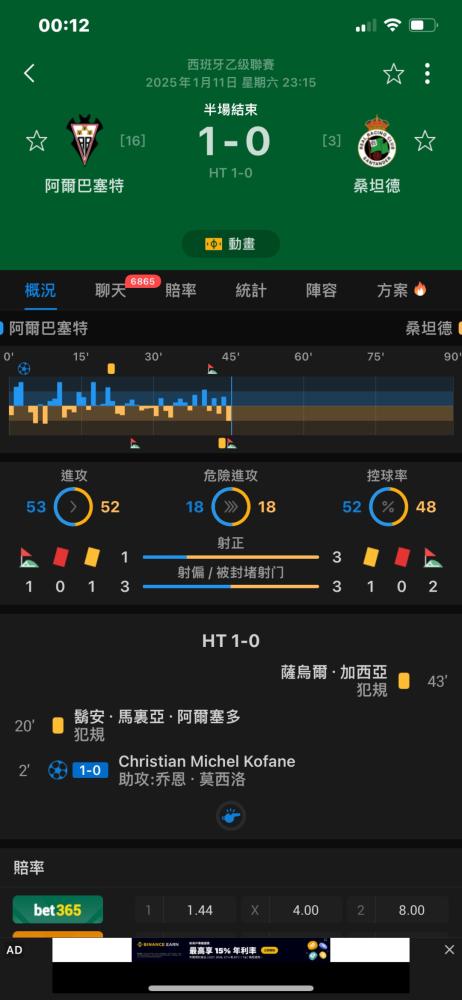Open the 方案 tab with flame icon
Viewport: 462px width, 1000px height.
tap(401, 291)
